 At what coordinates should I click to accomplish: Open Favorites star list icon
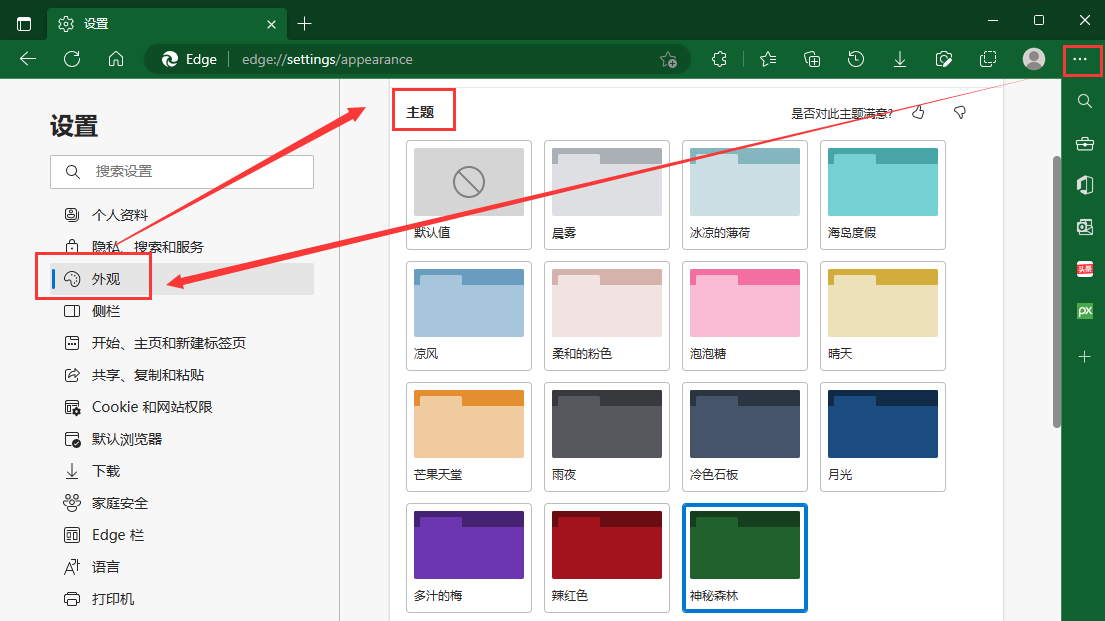coord(768,59)
